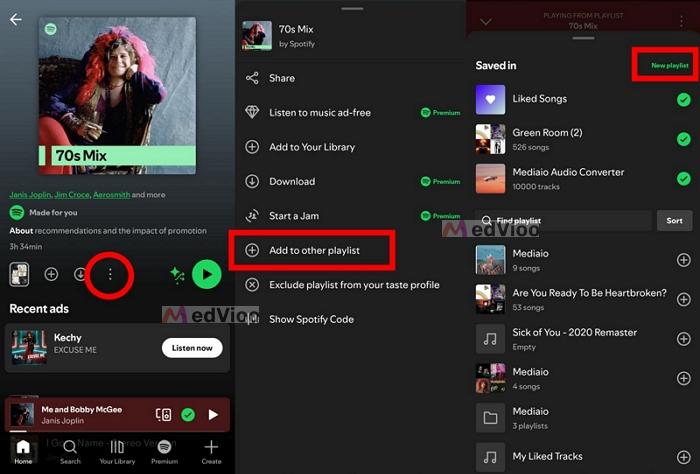The width and height of the screenshot is (700, 474).
Task: Uncheck the Mediaio Audio Converter checkmark
Action: point(683,179)
